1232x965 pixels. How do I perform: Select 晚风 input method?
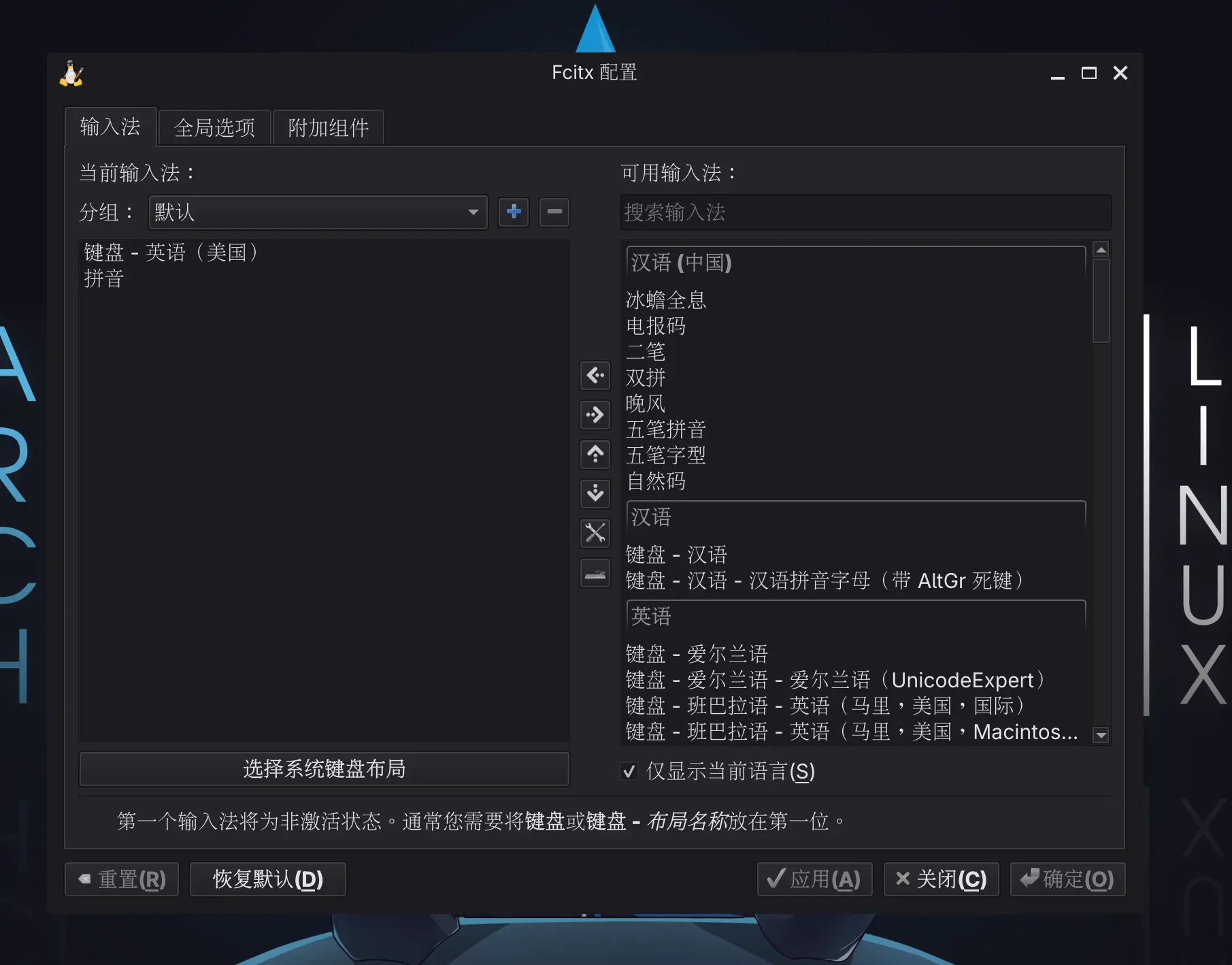856,404
